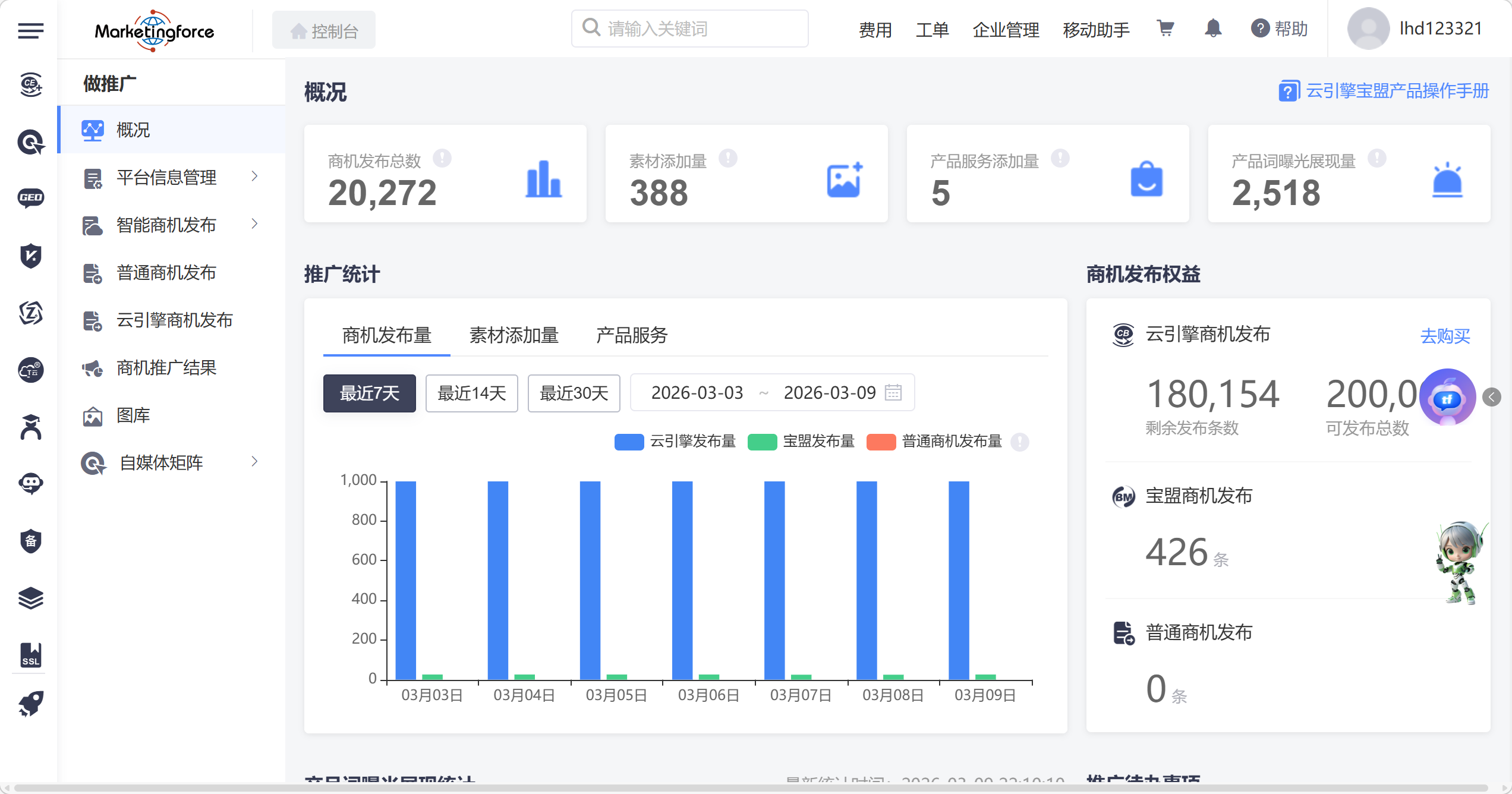Toggle 普通商机发布量 legend series
Screen dimensions: 1512x794
pos(951,442)
